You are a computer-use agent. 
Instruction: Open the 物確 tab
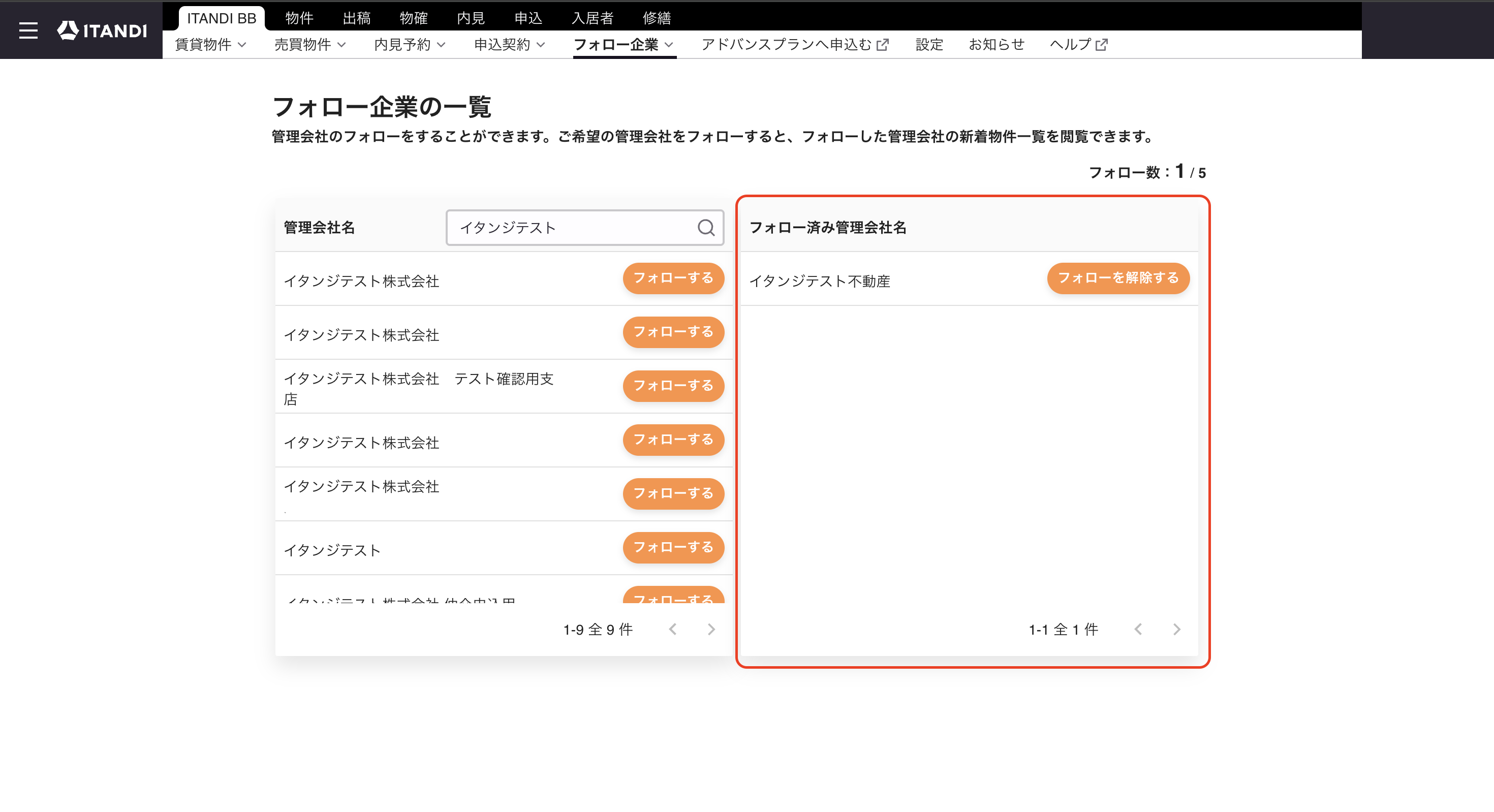coord(414,18)
